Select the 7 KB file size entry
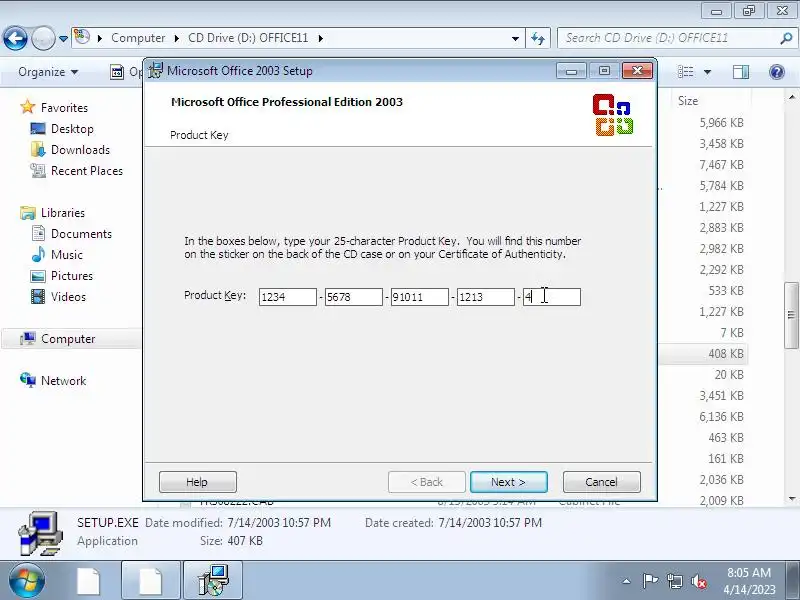The width and height of the screenshot is (800, 600). pyautogui.click(x=732, y=333)
